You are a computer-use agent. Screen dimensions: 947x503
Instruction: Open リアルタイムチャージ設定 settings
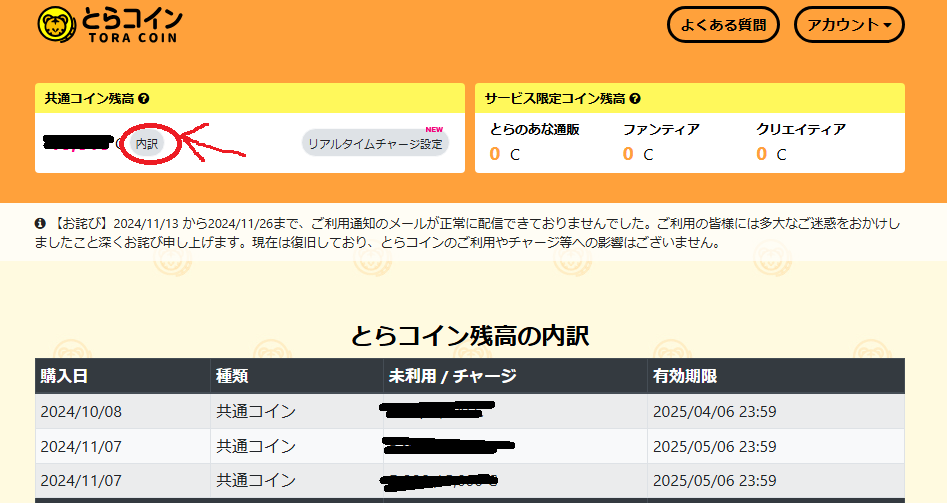[x=375, y=144]
